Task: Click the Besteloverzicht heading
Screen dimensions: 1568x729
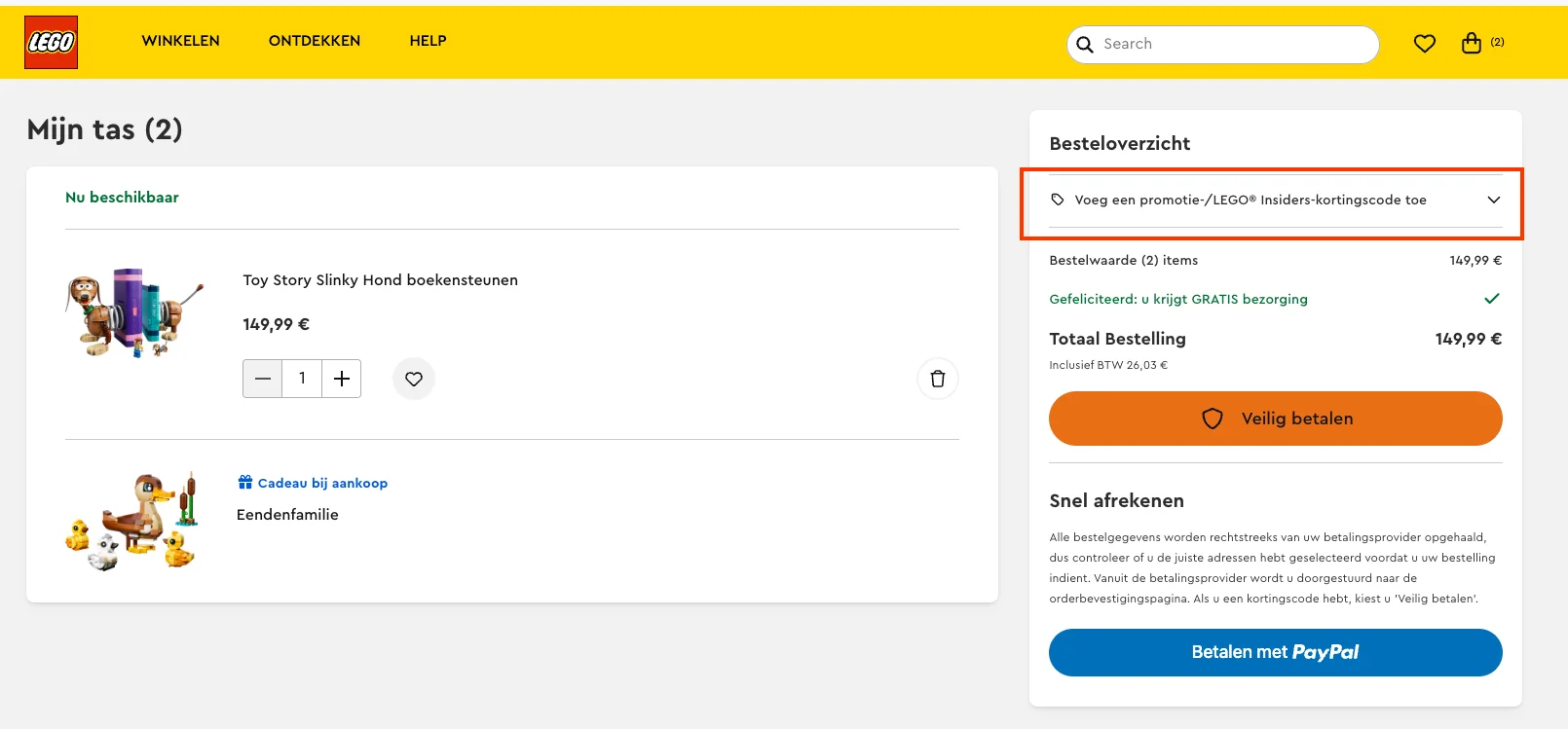Action: coord(1119,143)
